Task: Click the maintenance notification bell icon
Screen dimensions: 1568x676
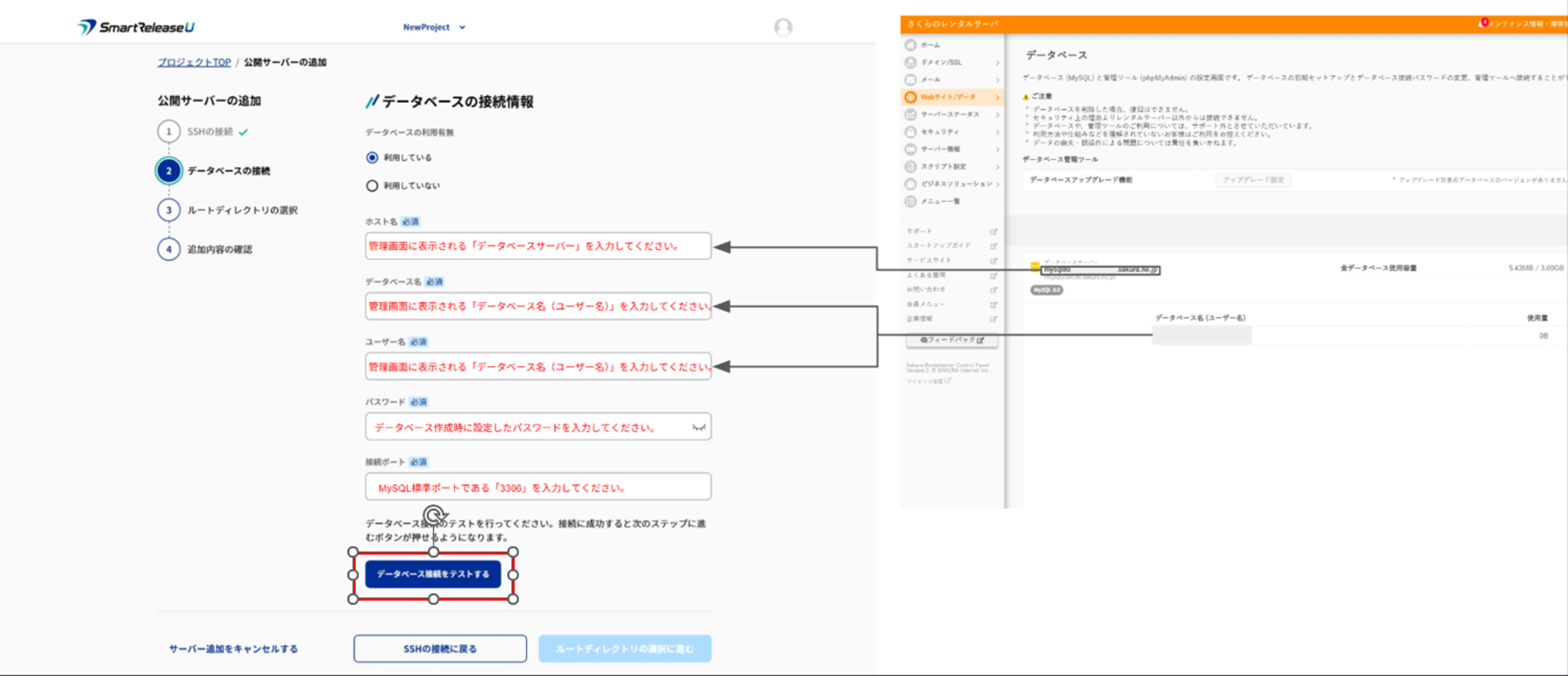Action: [1482, 23]
